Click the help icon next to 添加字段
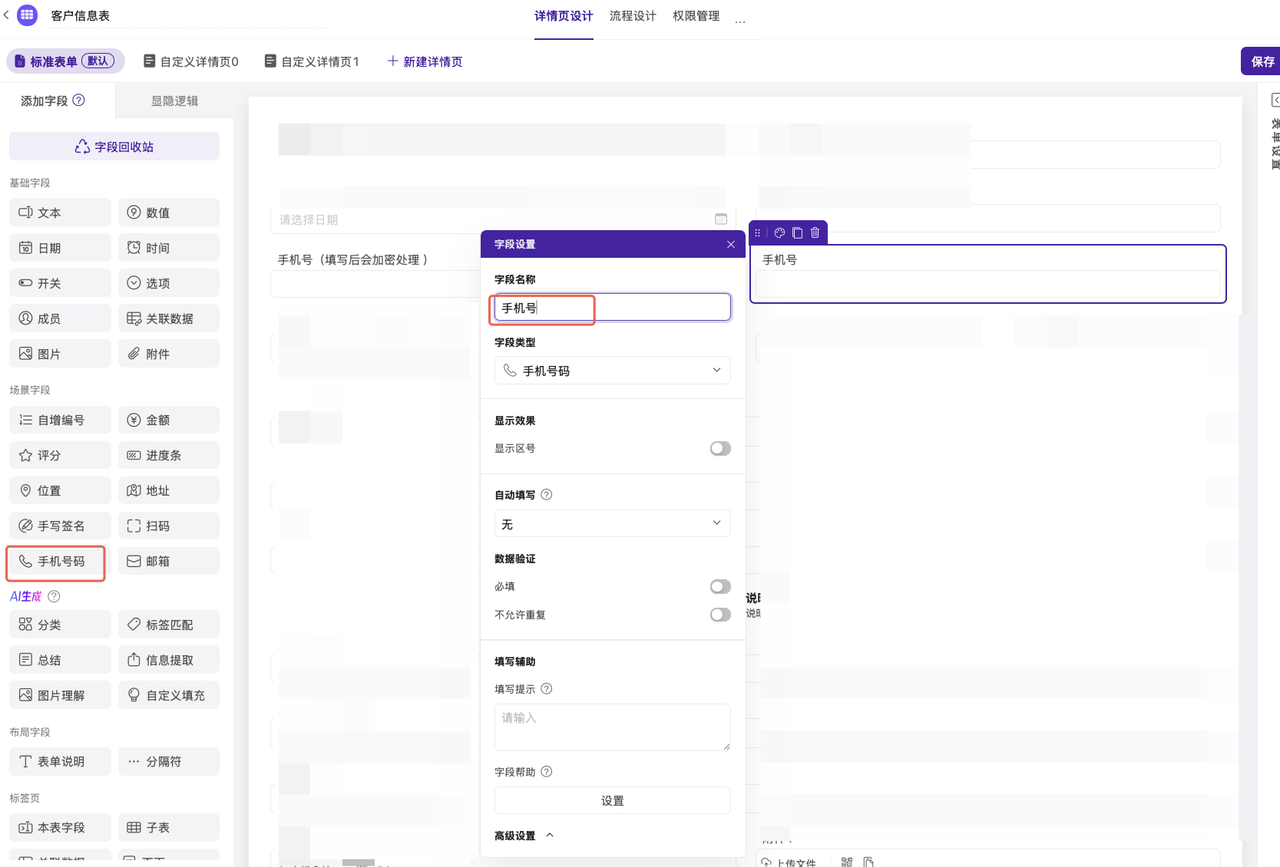 [79, 101]
